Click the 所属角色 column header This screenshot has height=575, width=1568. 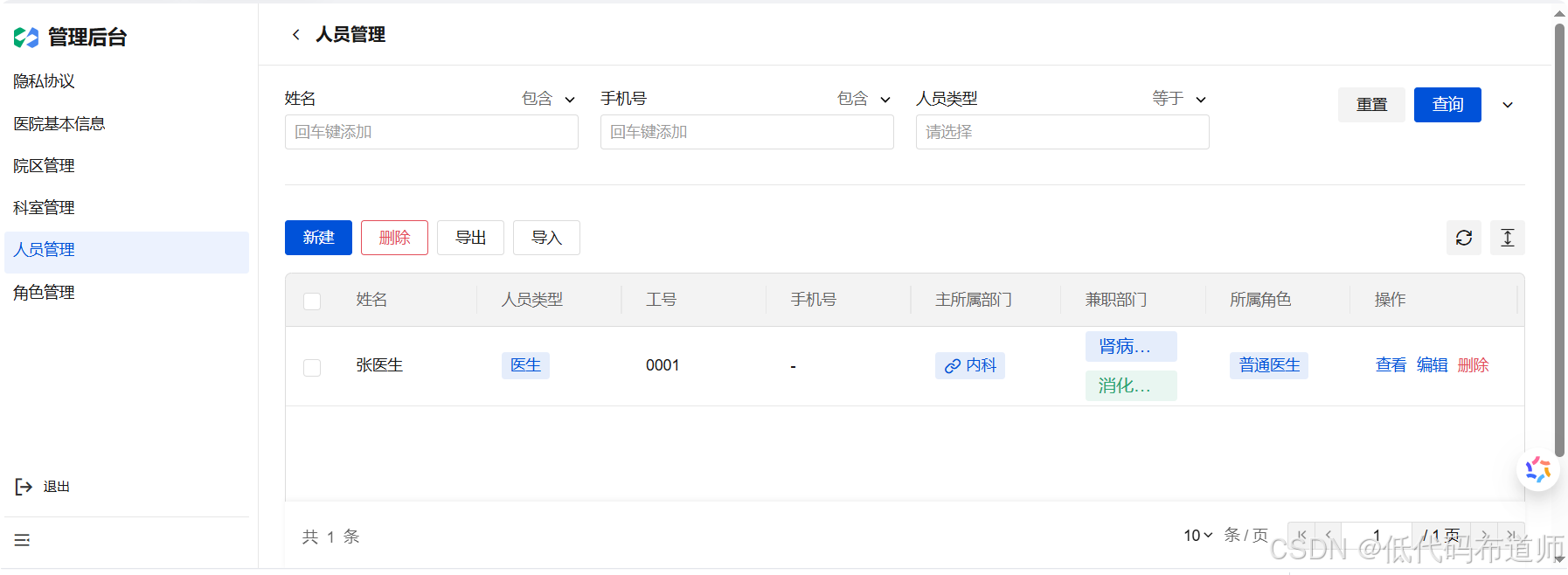click(1260, 300)
